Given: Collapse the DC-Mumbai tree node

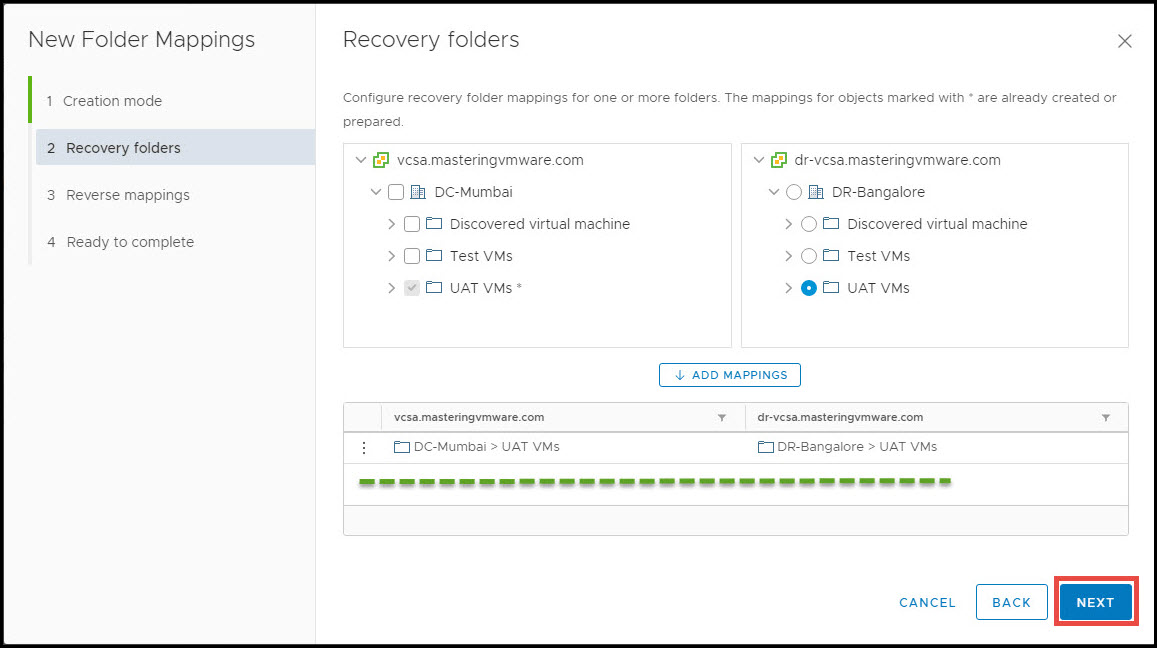Looking at the screenshot, I should pyautogui.click(x=376, y=192).
